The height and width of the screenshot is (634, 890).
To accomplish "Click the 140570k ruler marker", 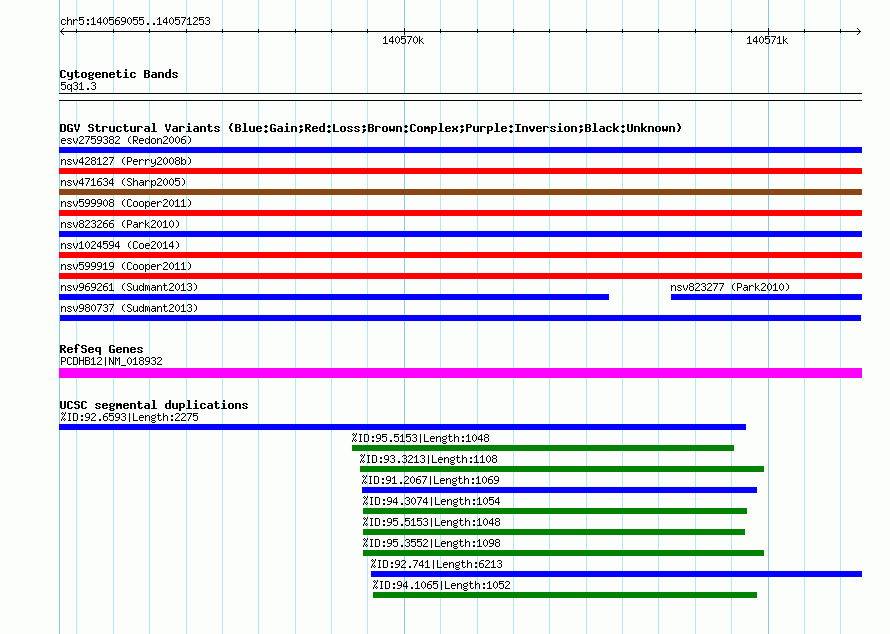I will [x=403, y=40].
